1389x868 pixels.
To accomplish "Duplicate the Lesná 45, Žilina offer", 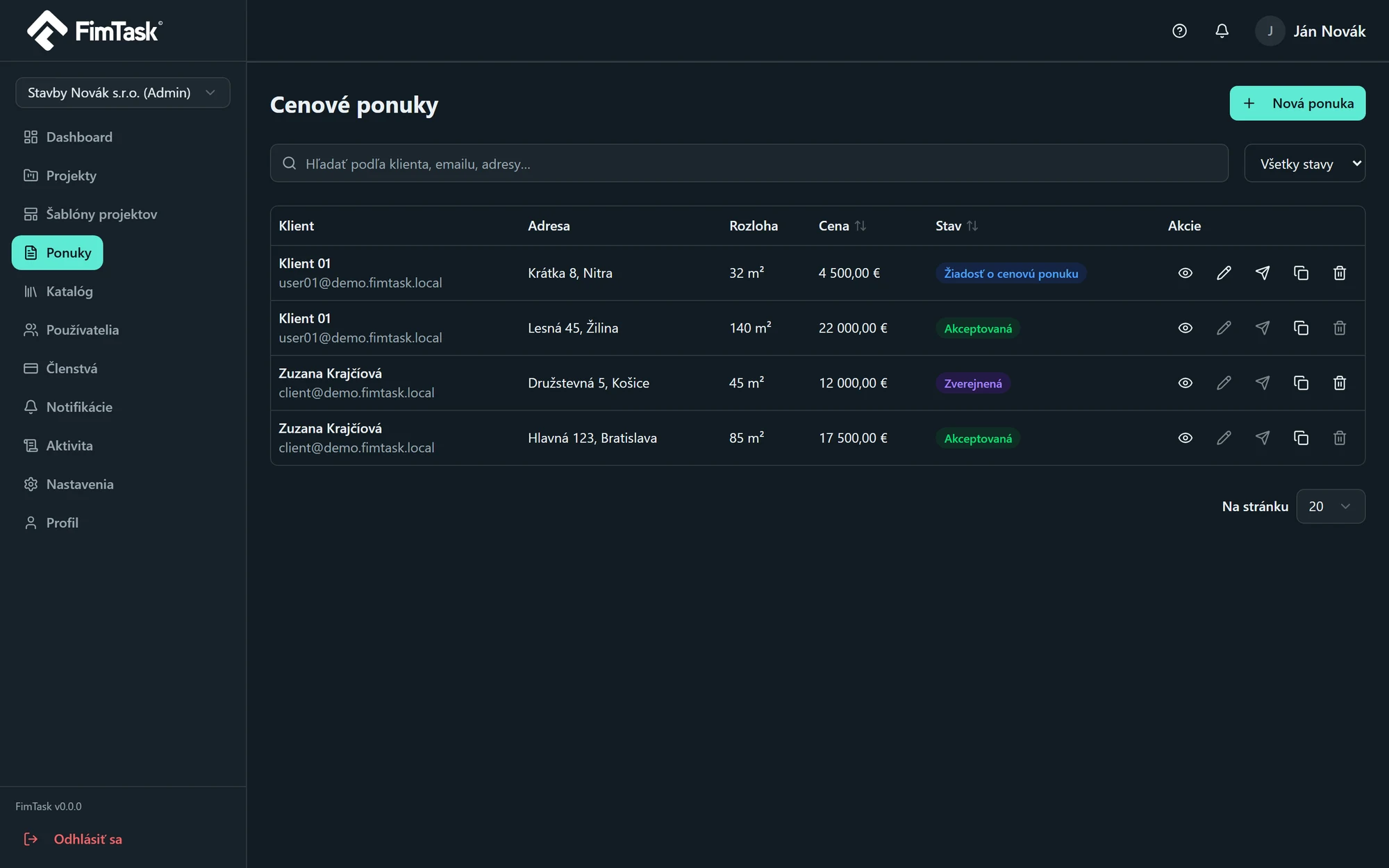I will point(1301,328).
